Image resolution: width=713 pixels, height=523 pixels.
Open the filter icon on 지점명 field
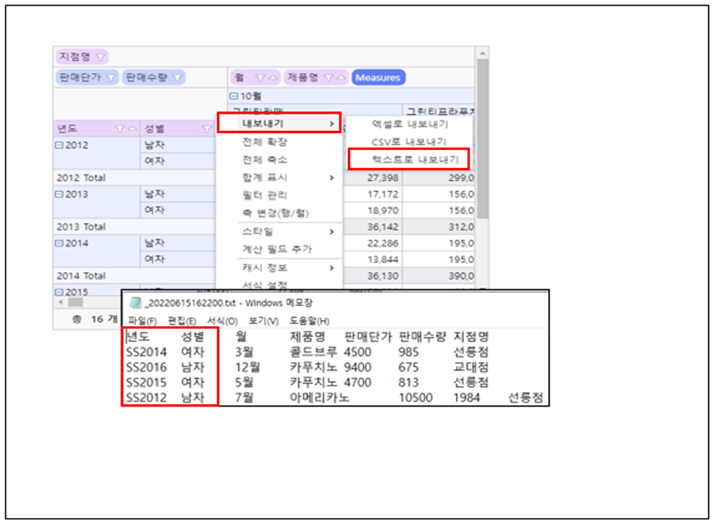pyautogui.click(x=100, y=57)
